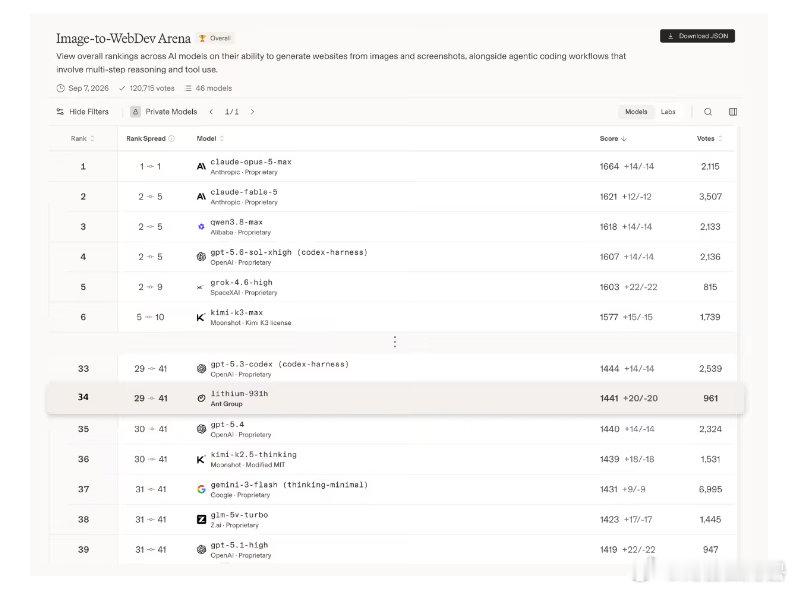Click score 1441 +20/-20 cell
The height and width of the screenshot is (590, 794).
628,399
